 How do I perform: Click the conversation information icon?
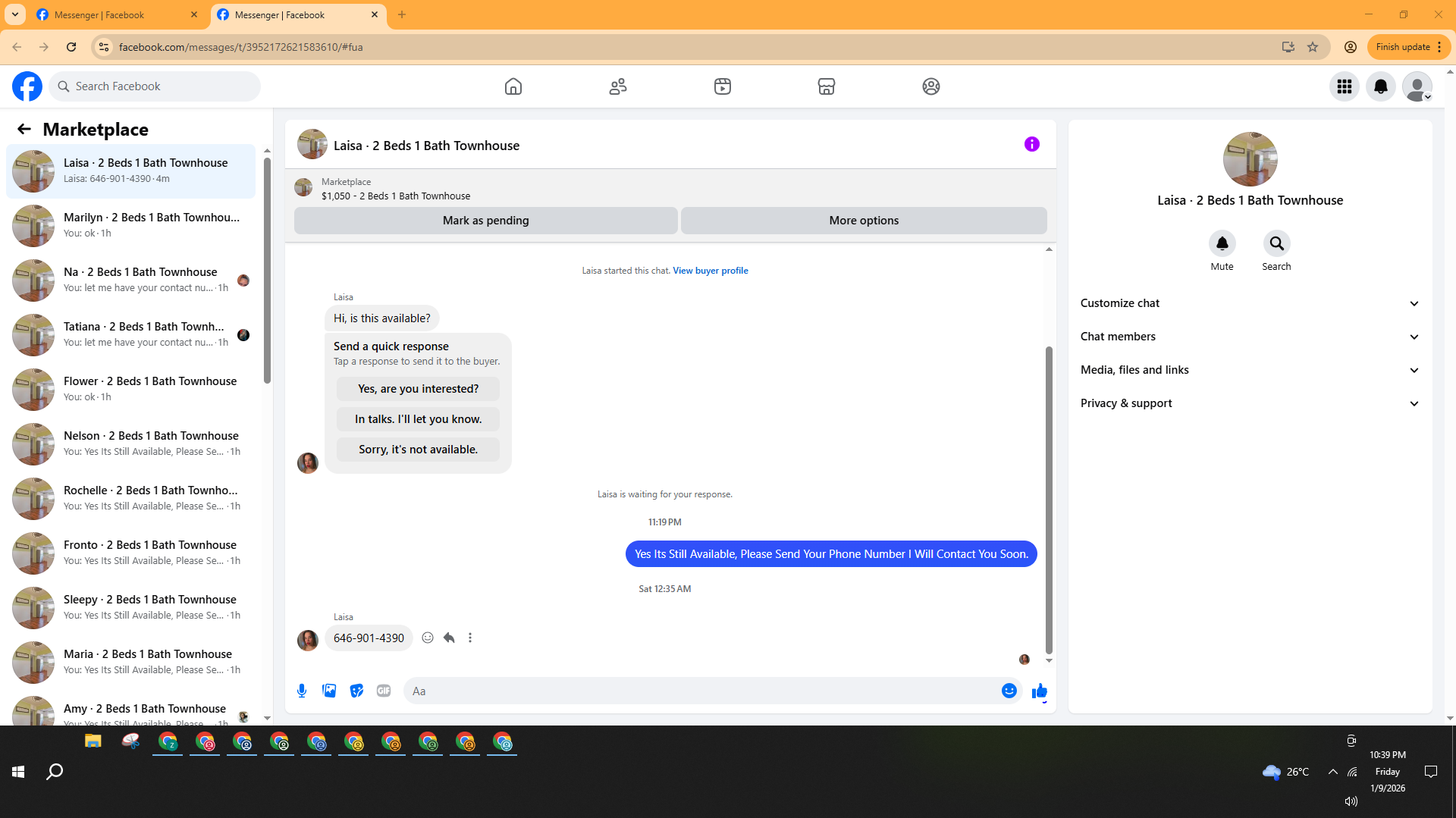(1032, 144)
